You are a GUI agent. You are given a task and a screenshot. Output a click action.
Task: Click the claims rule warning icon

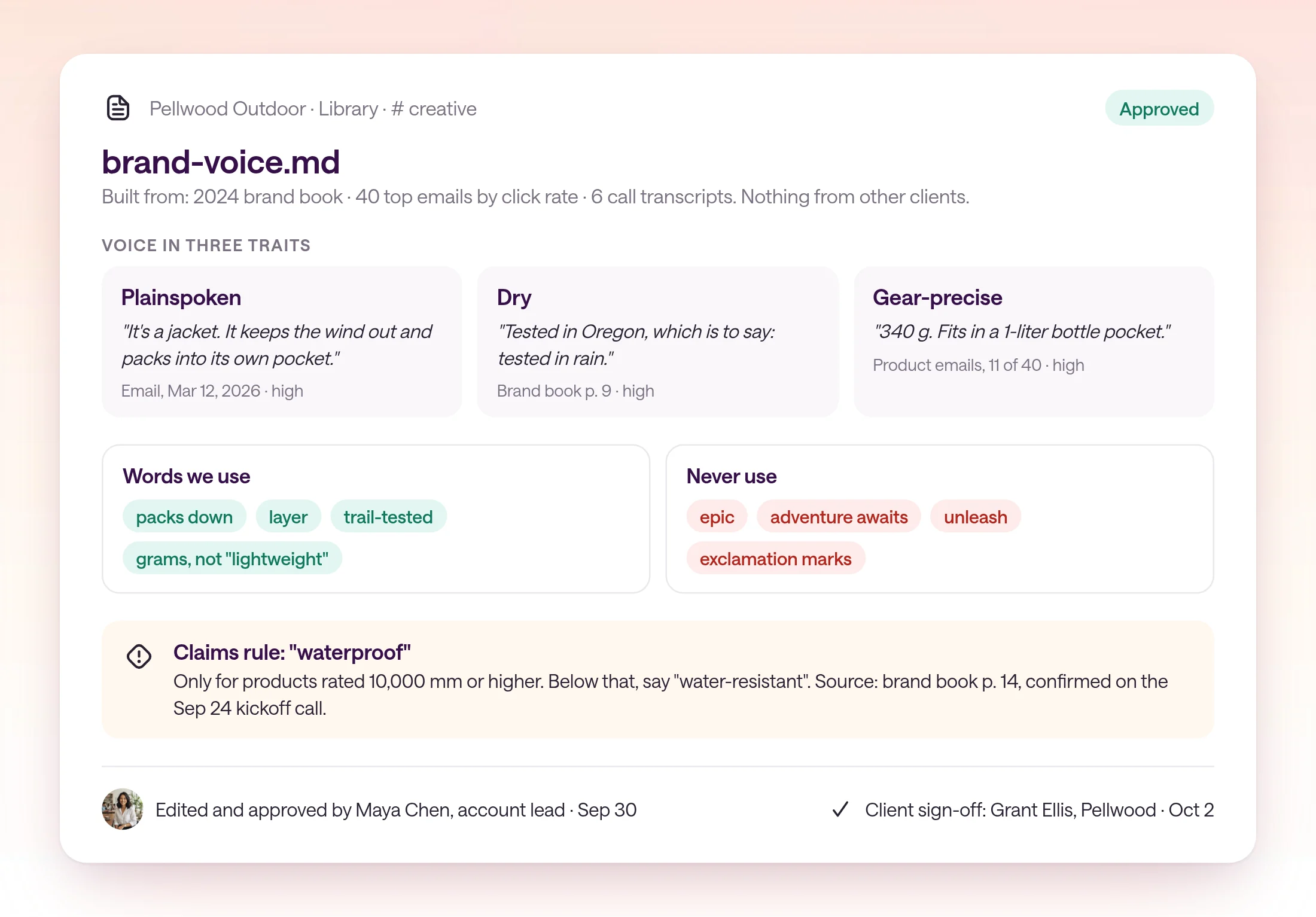point(139,656)
